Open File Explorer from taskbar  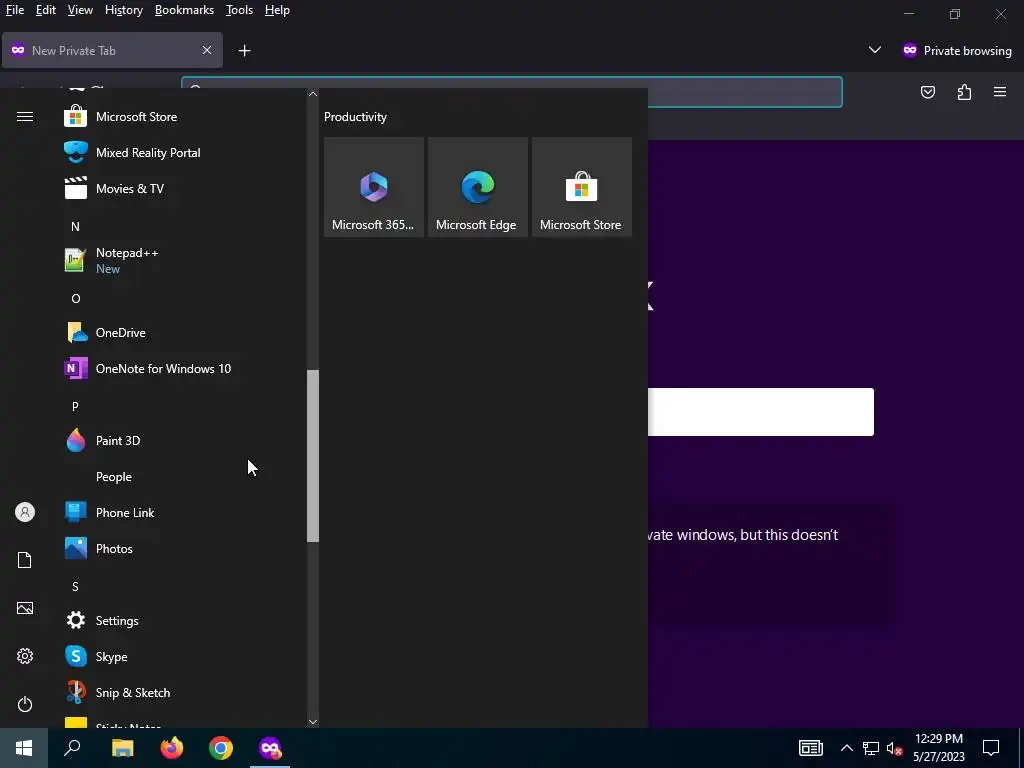point(122,748)
